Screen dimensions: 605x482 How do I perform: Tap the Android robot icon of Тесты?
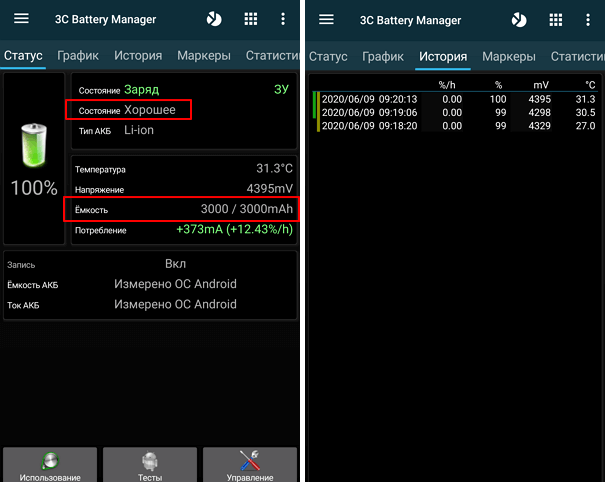pyautogui.click(x=150, y=461)
